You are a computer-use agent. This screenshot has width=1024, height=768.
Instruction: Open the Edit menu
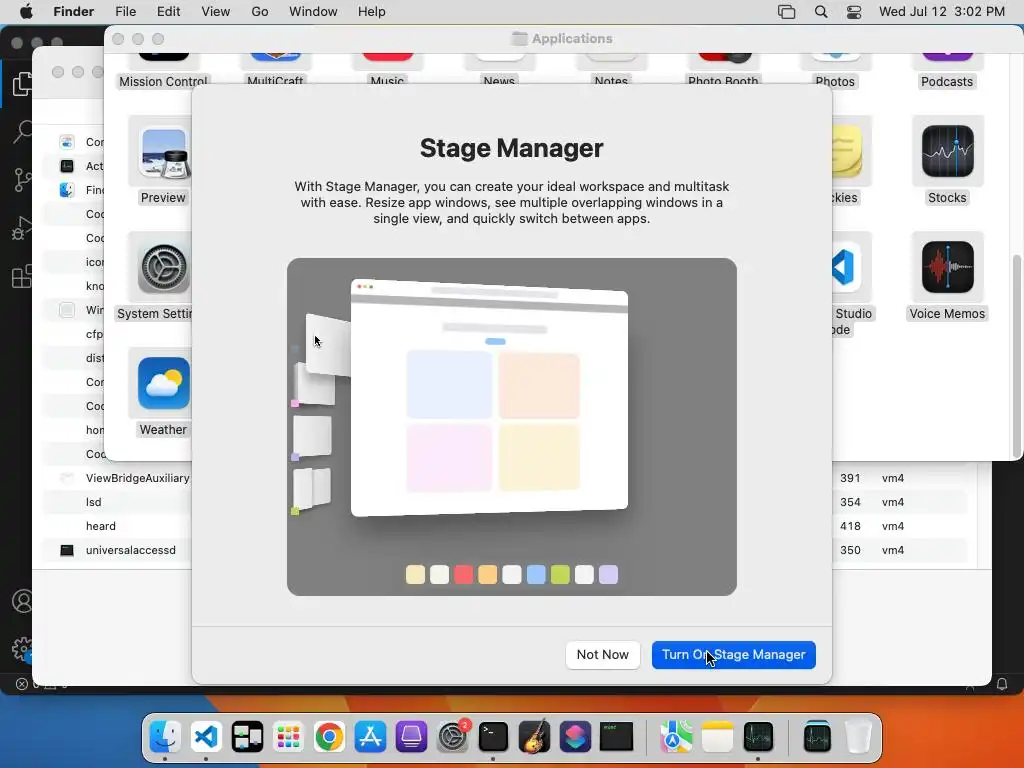[x=168, y=12]
